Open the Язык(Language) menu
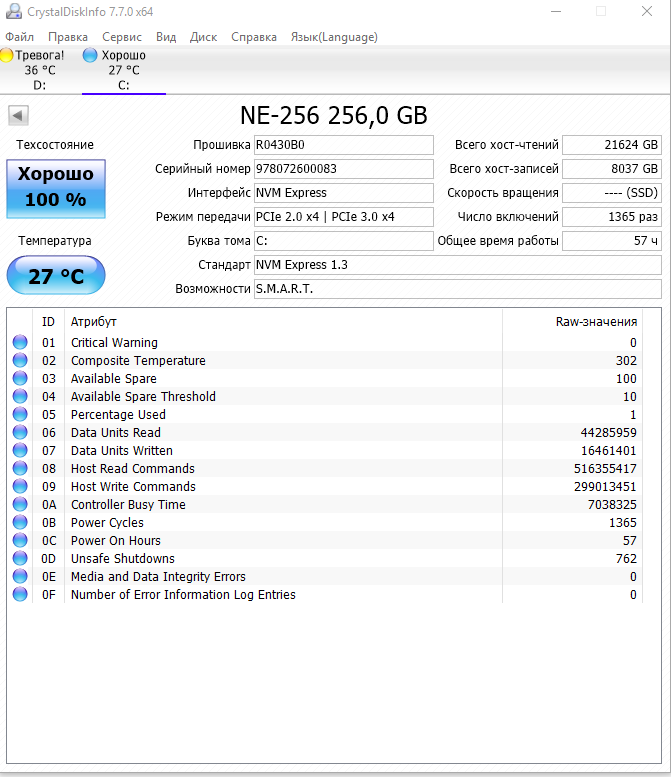This screenshot has width=671, height=777. pos(334,37)
